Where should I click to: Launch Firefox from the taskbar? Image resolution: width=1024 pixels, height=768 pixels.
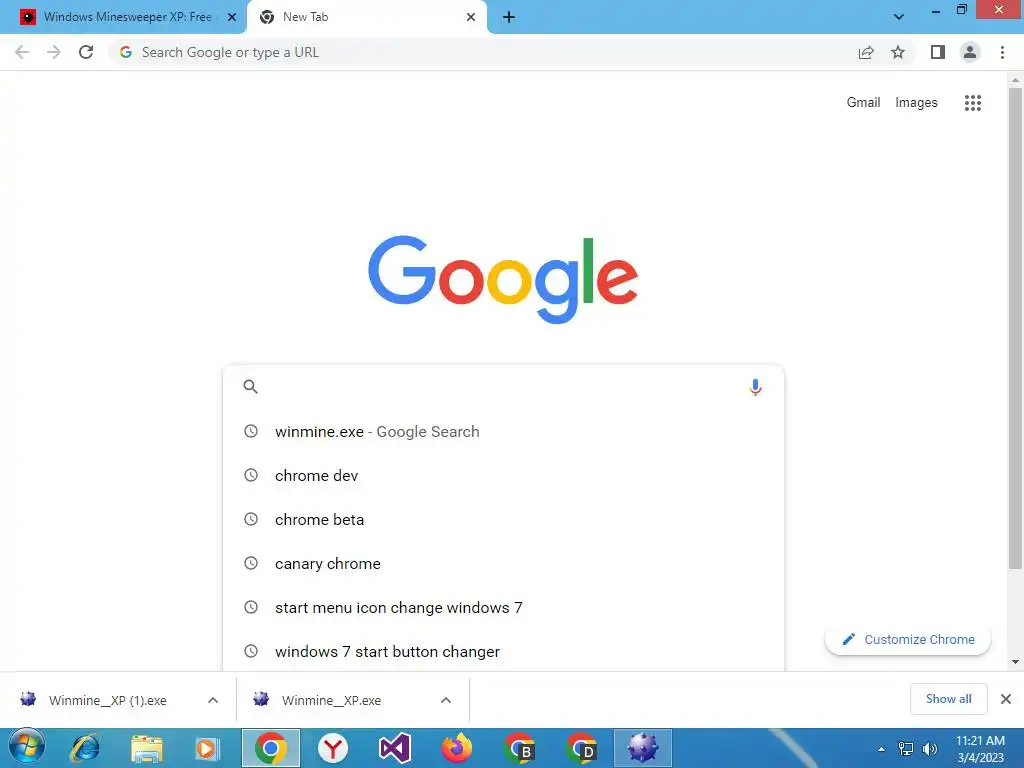456,748
